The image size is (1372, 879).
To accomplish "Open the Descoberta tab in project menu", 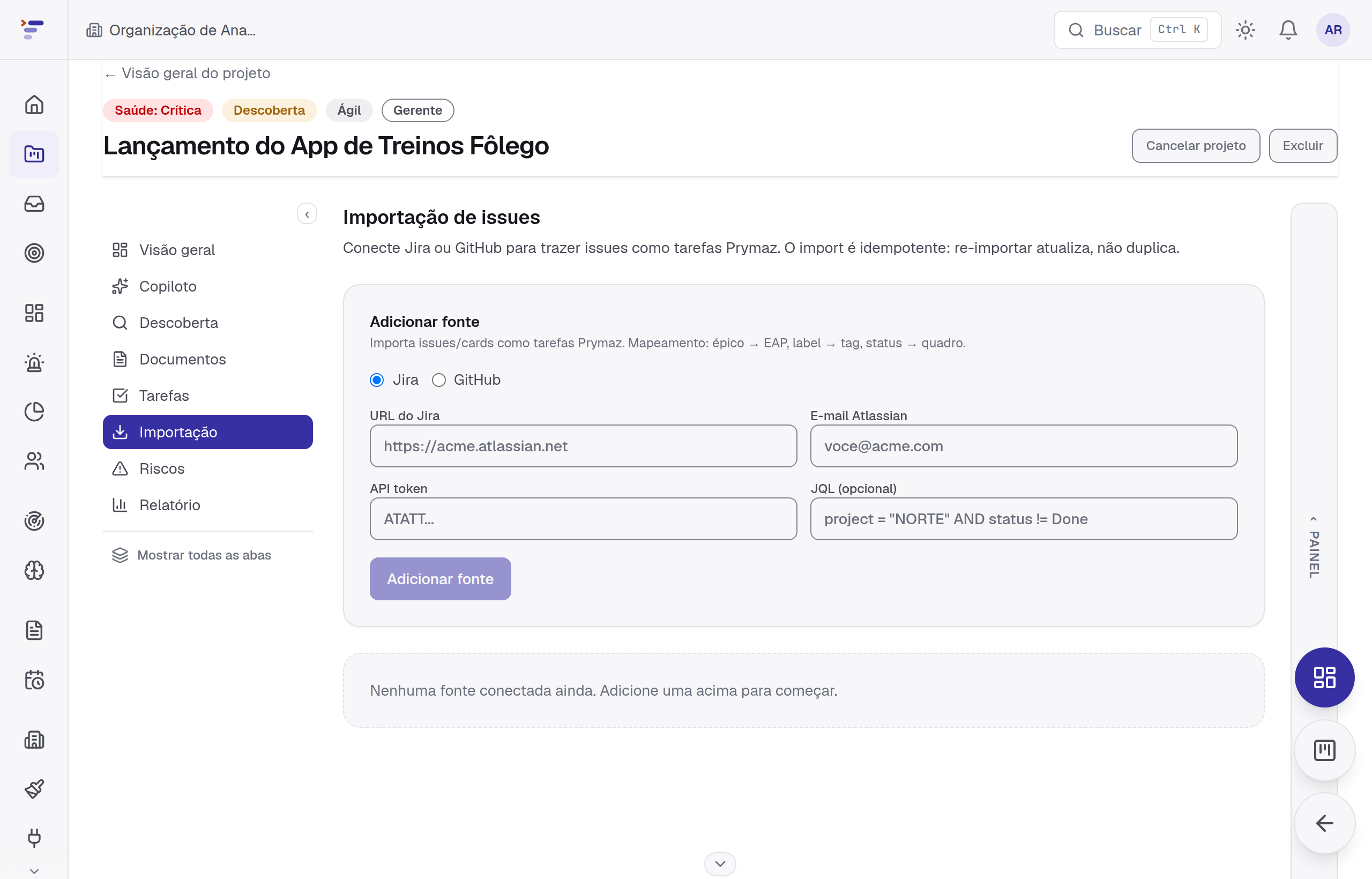I will coord(208,323).
